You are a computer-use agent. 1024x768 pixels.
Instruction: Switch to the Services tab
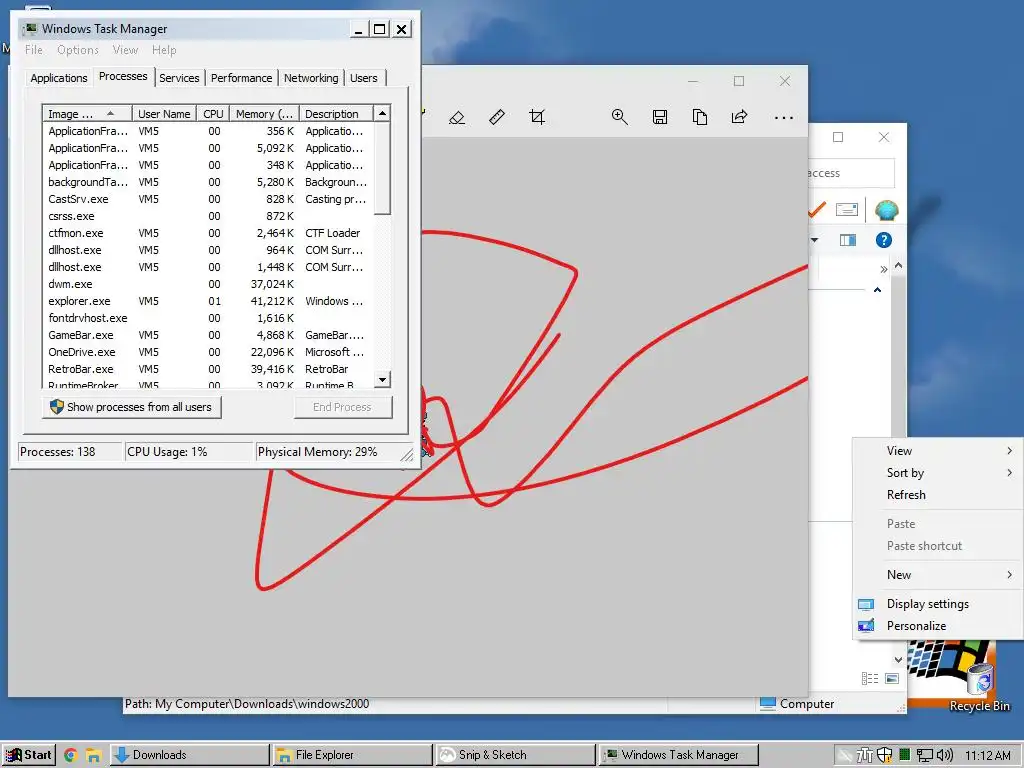point(179,78)
